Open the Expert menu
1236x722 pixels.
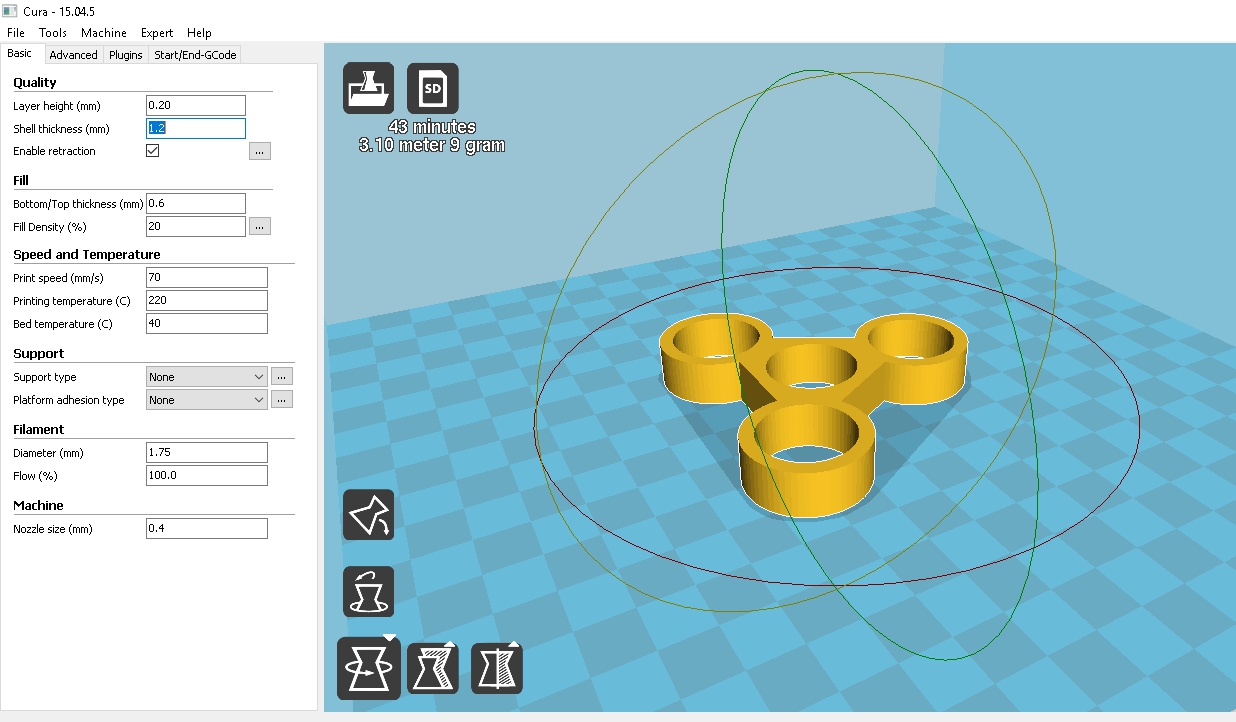[157, 33]
